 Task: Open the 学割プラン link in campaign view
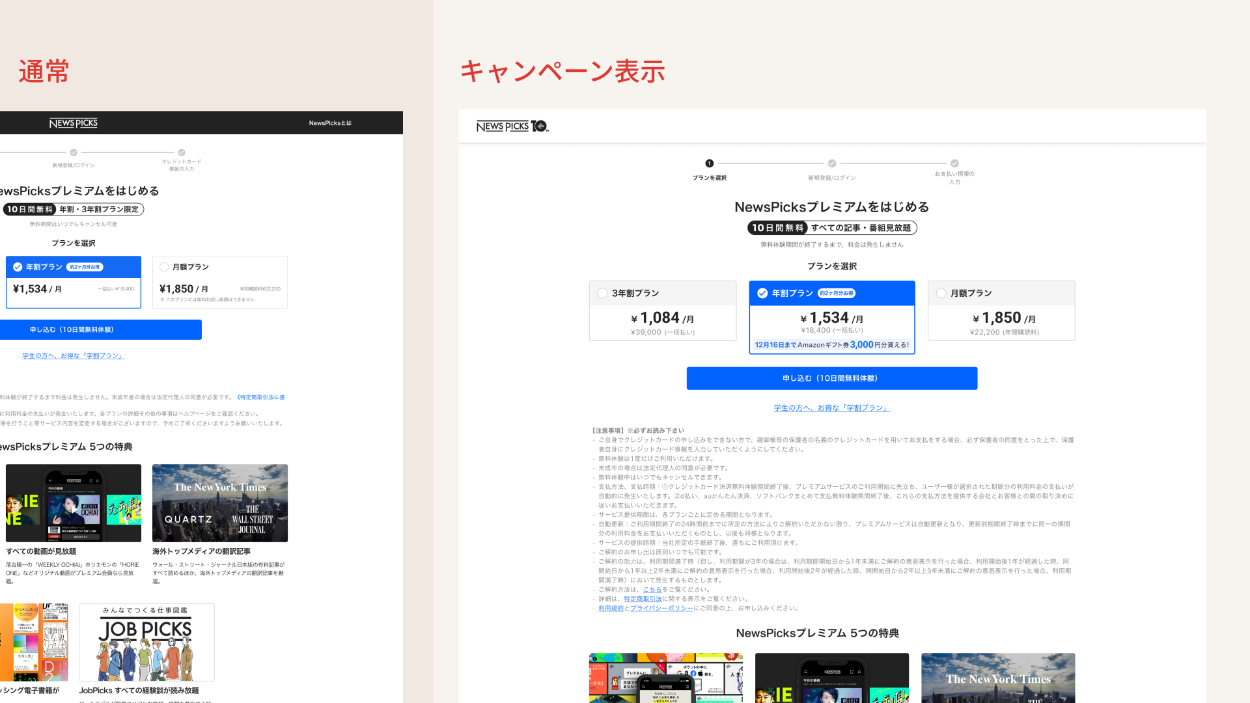(831, 408)
